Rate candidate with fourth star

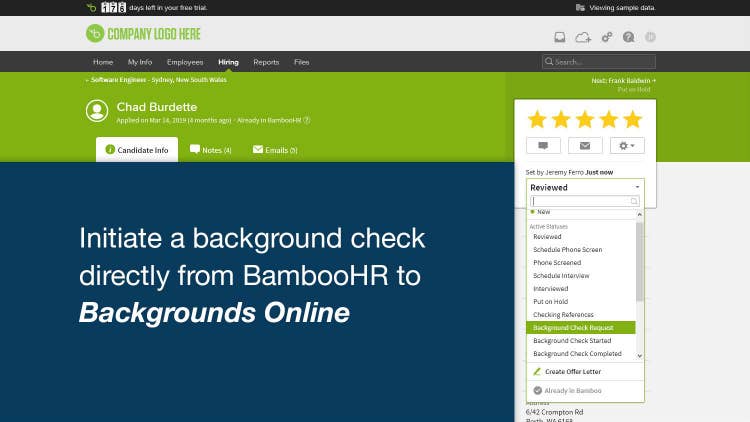tap(608, 119)
